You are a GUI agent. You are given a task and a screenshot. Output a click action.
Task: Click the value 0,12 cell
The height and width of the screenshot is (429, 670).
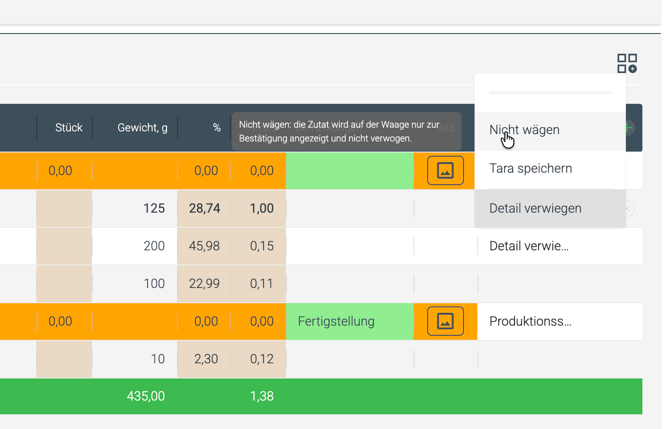pyautogui.click(x=259, y=358)
